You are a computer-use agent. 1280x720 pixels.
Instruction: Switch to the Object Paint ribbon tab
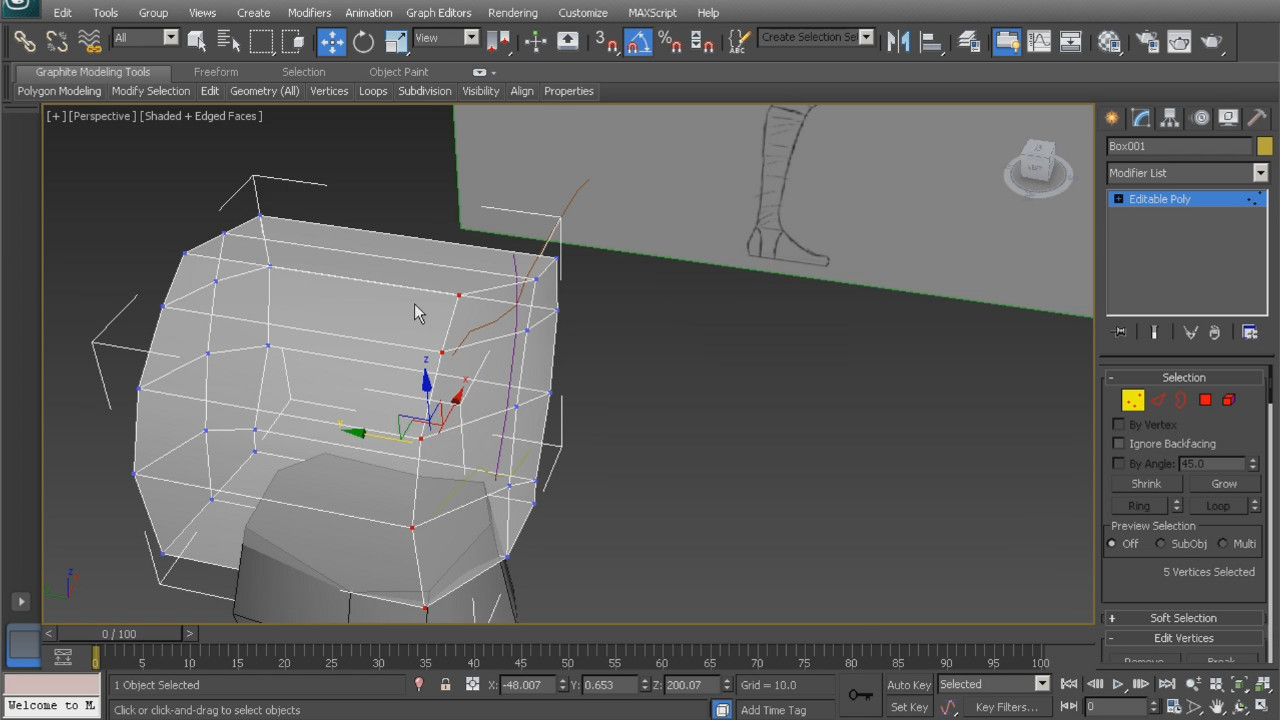click(x=398, y=72)
